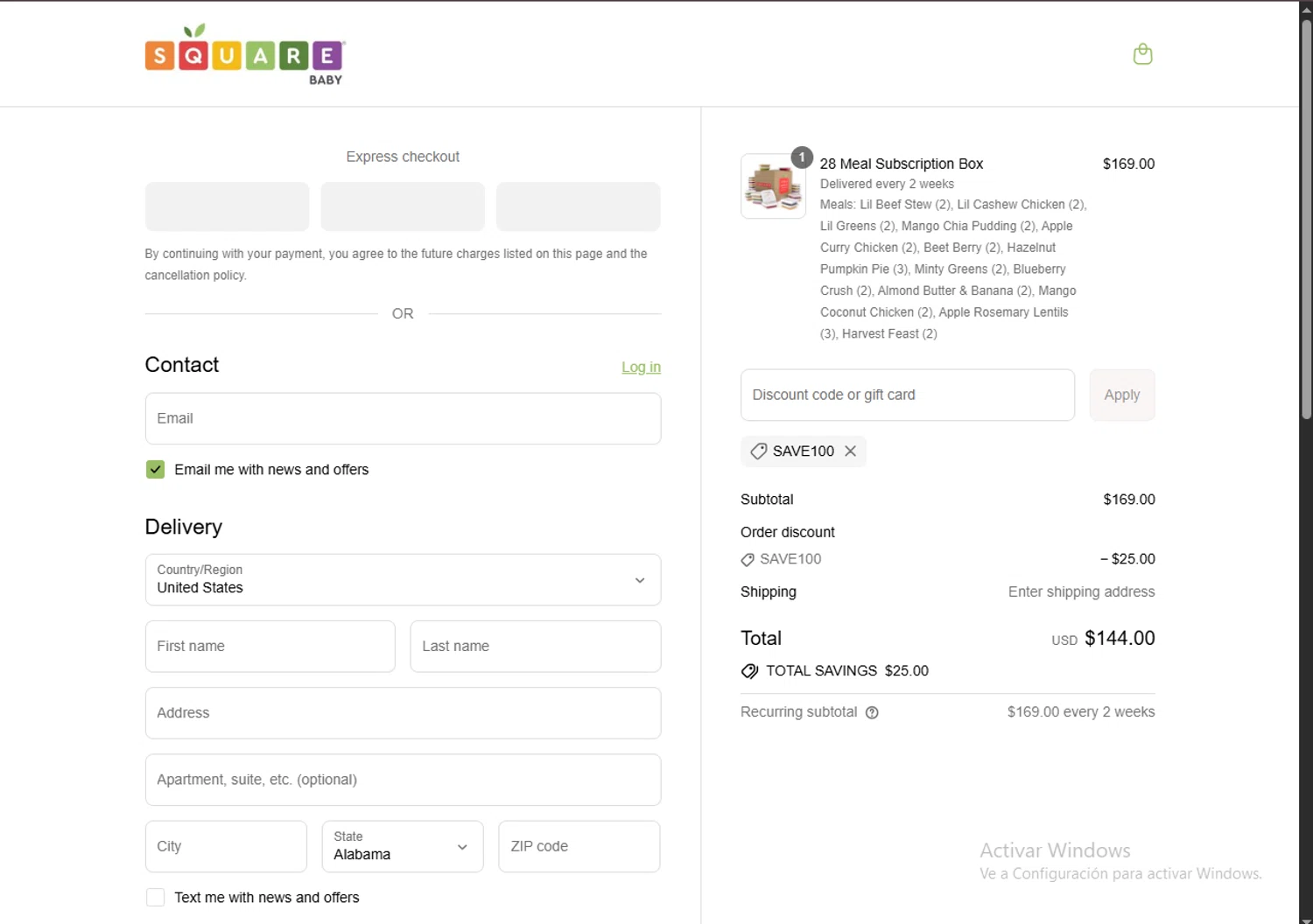The width and height of the screenshot is (1313, 924).
Task: Open the shopping bag cart icon
Action: (x=1142, y=54)
